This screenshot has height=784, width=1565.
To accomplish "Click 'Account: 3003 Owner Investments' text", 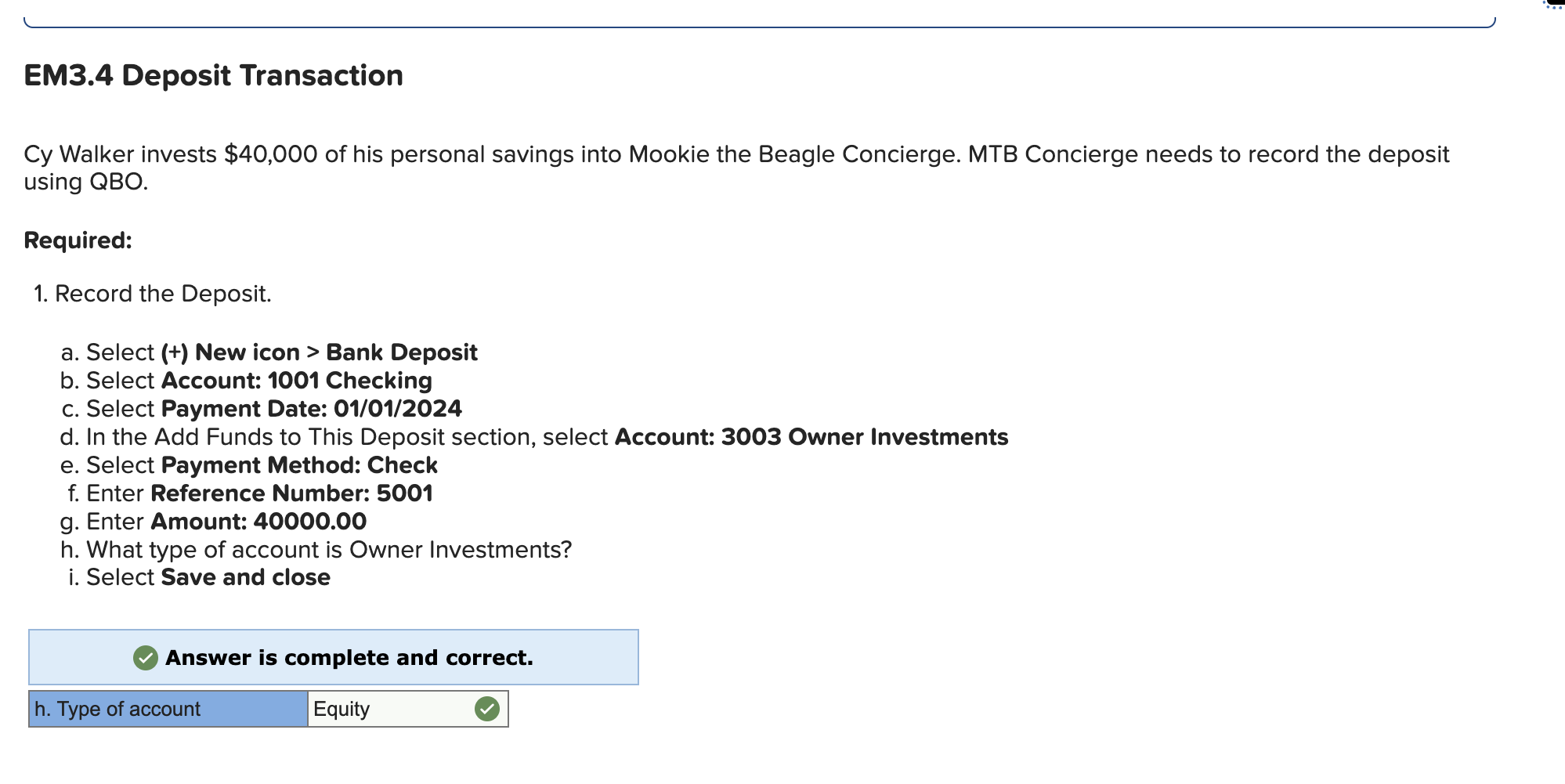I will pyautogui.click(x=811, y=437).
